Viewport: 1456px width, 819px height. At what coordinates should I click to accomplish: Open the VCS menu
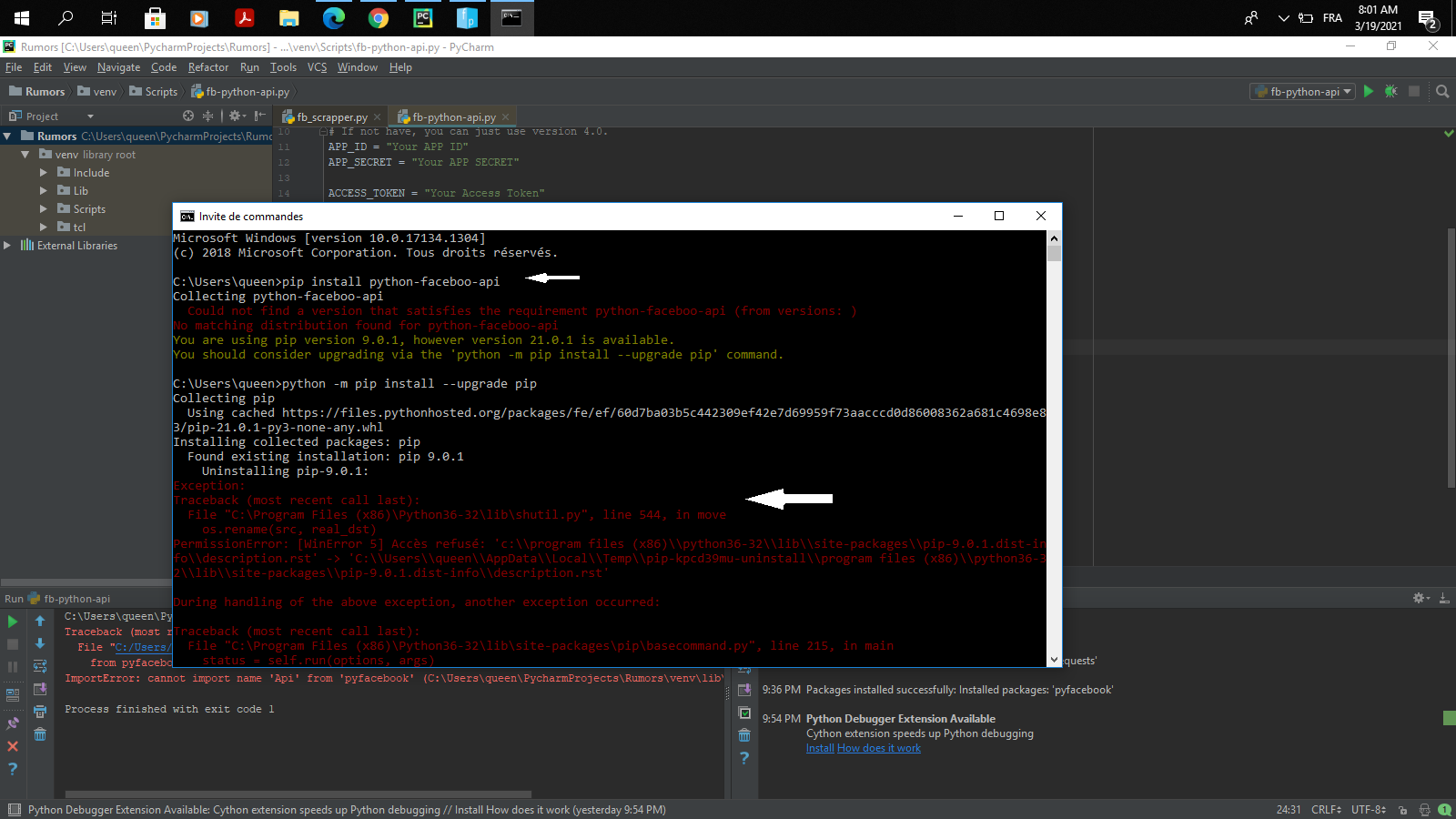(317, 67)
